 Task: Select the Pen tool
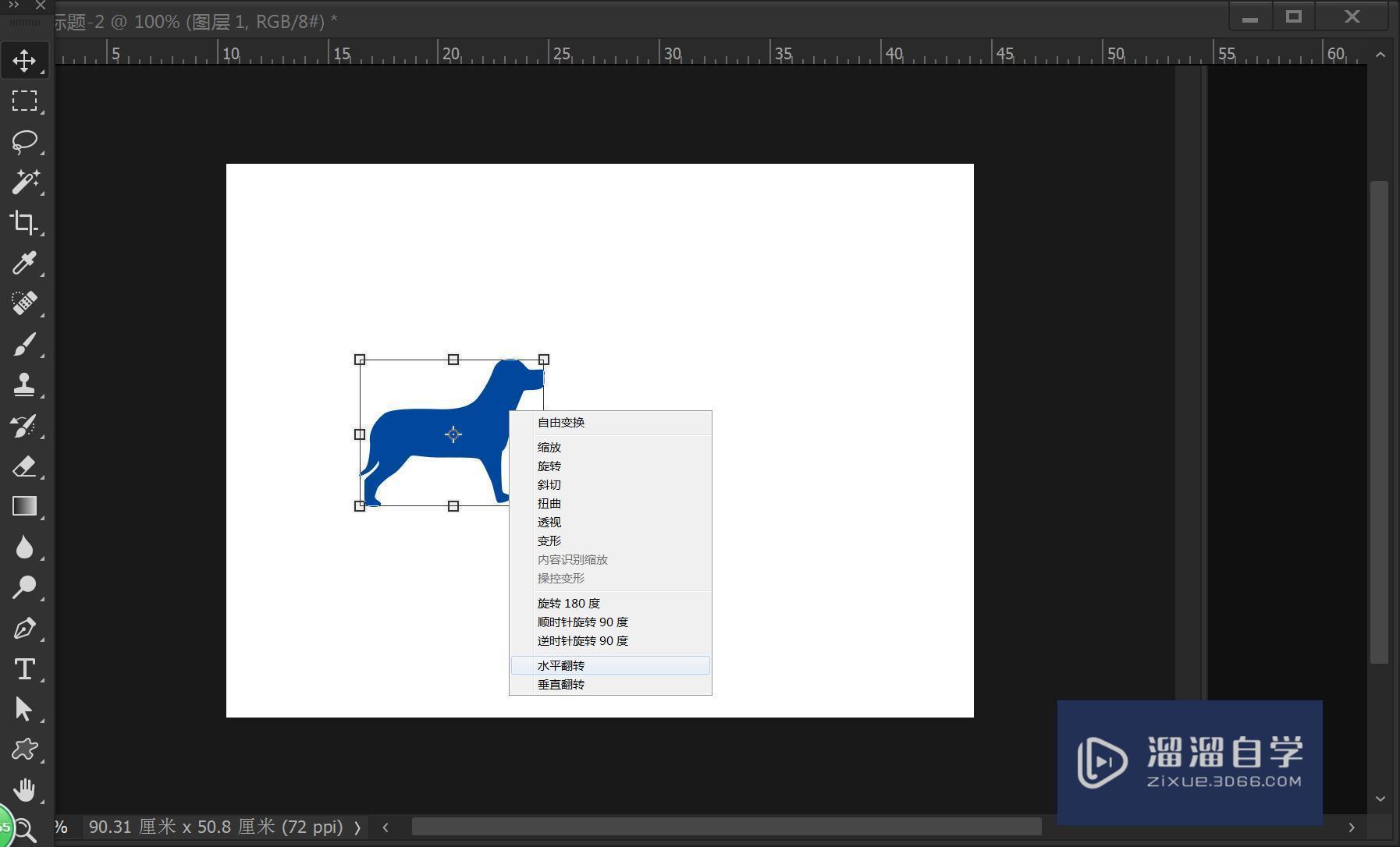(x=26, y=628)
